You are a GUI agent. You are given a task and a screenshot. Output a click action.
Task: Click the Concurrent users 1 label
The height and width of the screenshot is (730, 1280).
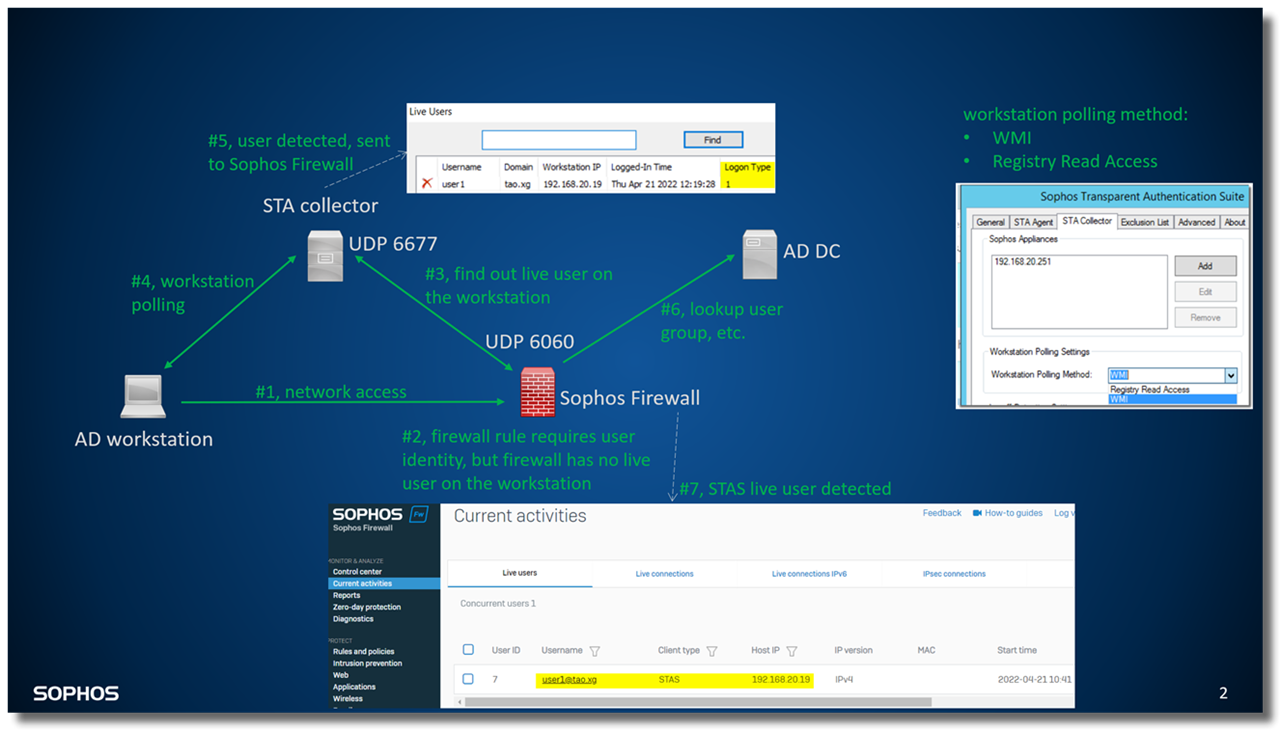tap(498, 603)
